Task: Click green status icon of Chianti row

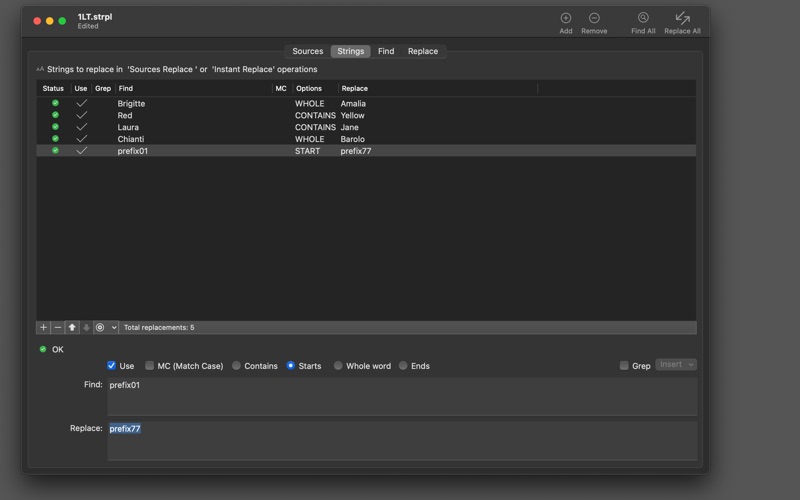Action: tap(55, 138)
